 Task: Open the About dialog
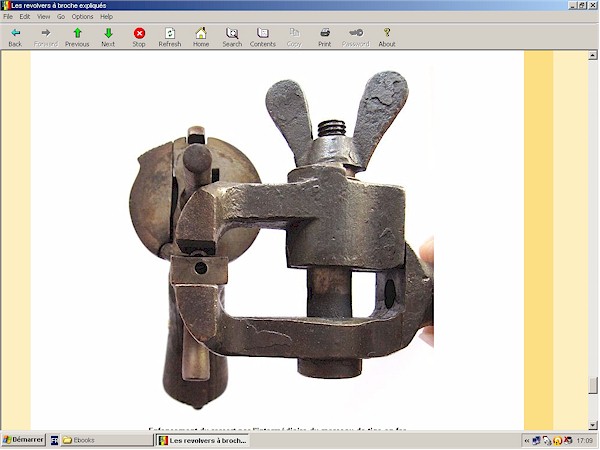[x=386, y=37]
